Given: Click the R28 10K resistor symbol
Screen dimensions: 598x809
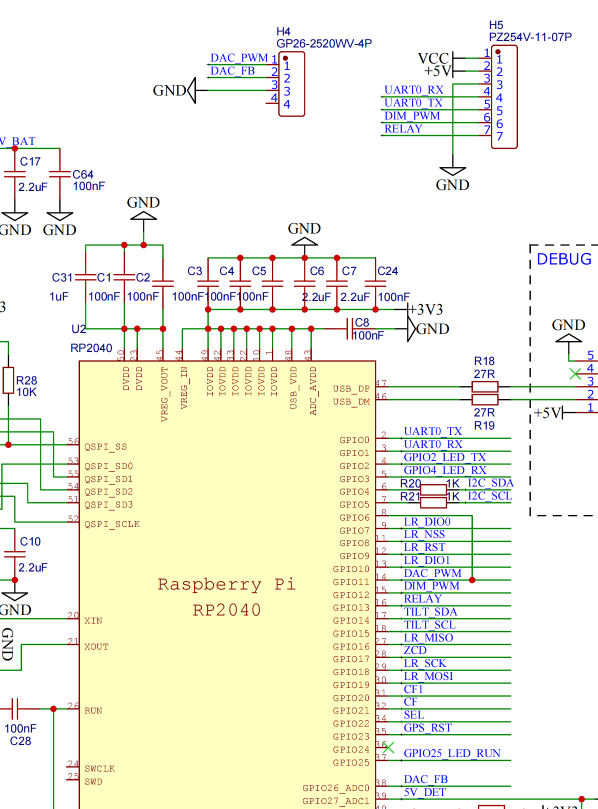Looking at the screenshot, I should coord(8,381).
